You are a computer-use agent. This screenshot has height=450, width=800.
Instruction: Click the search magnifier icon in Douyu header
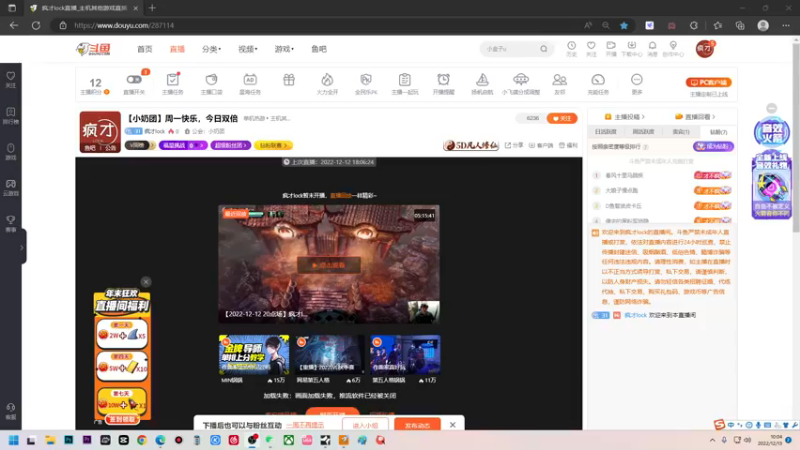click(x=543, y=49)
